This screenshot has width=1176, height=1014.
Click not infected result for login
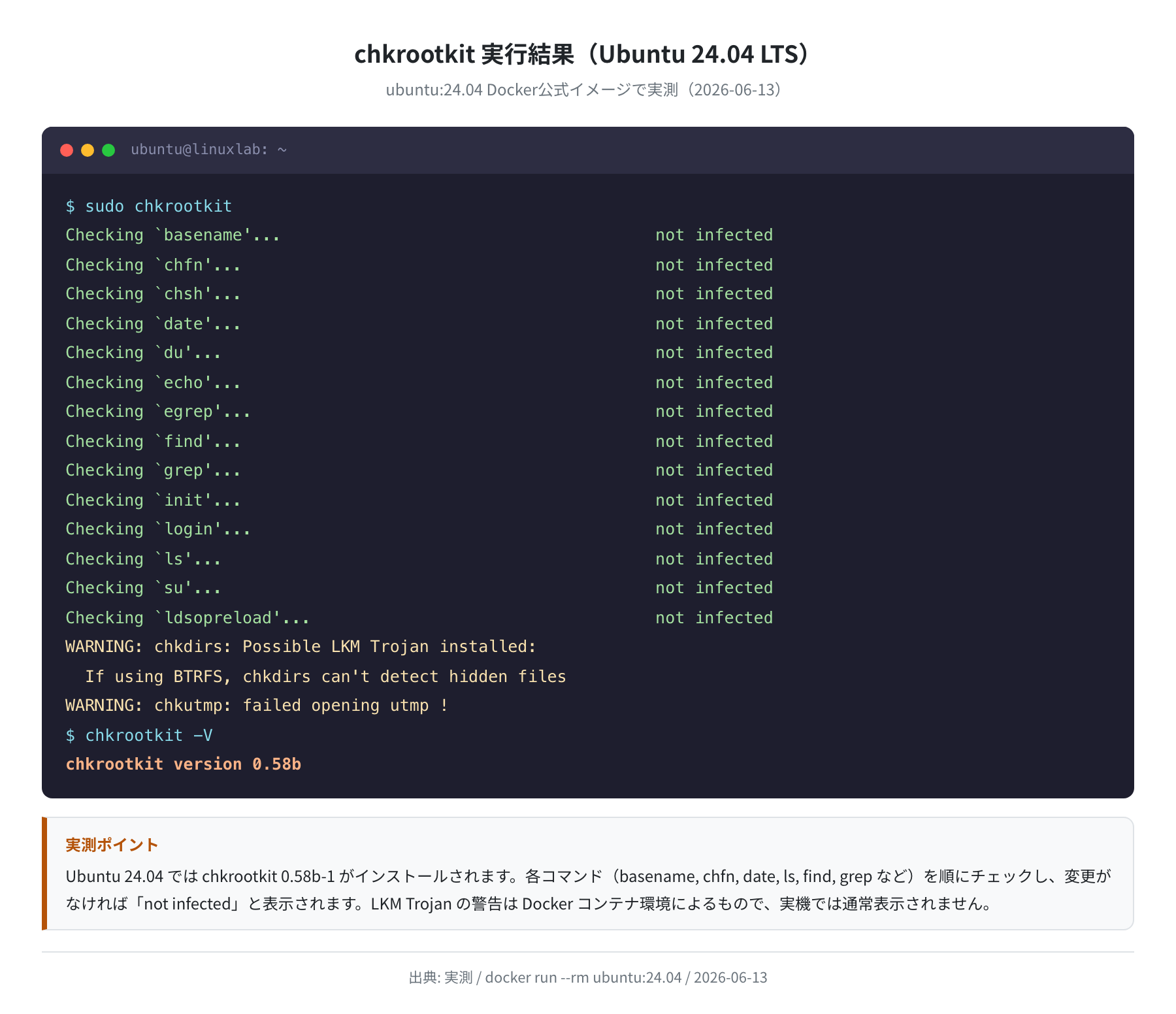(x=714, y=529)
